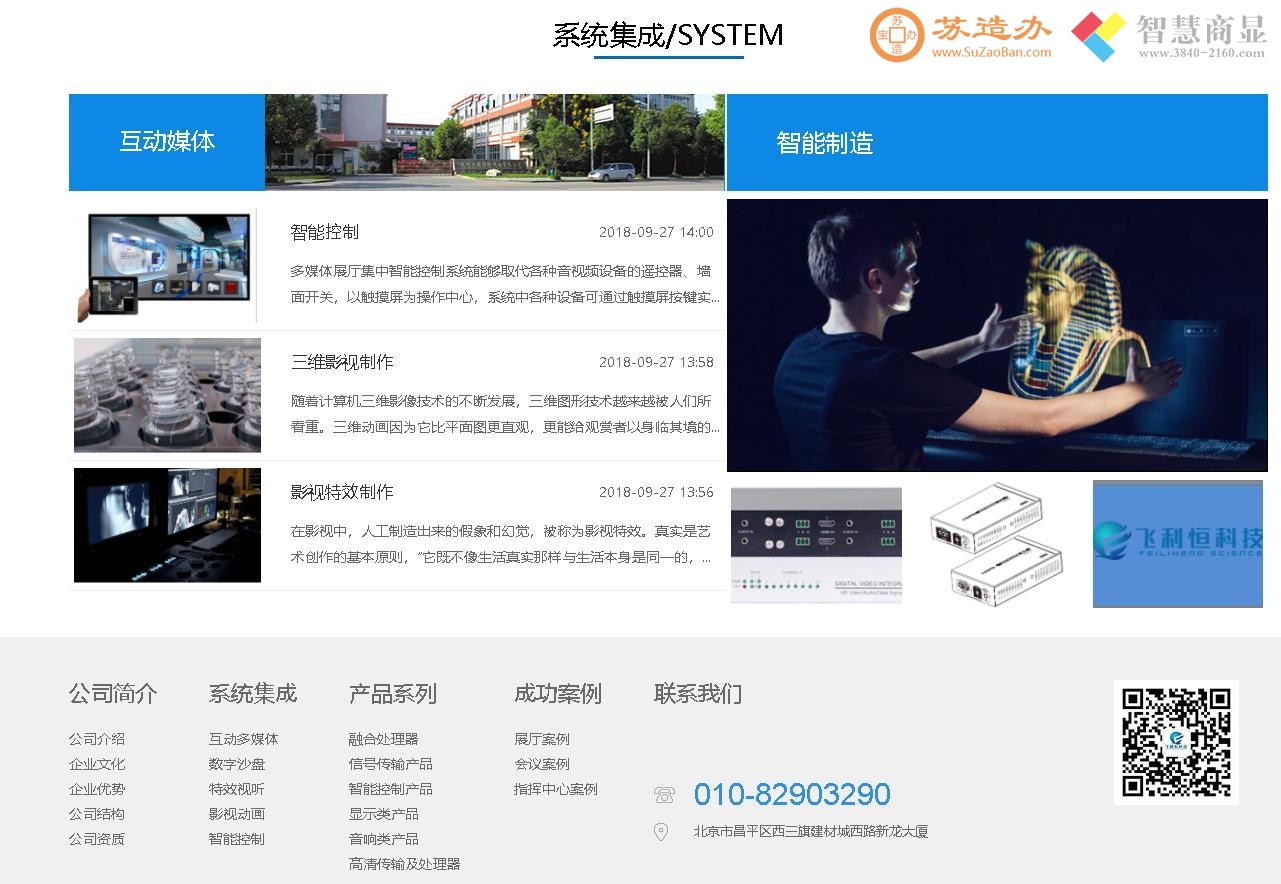Click the phone number 010-82903290
This screenshot has height=884, width=1281.
(792, 795)
